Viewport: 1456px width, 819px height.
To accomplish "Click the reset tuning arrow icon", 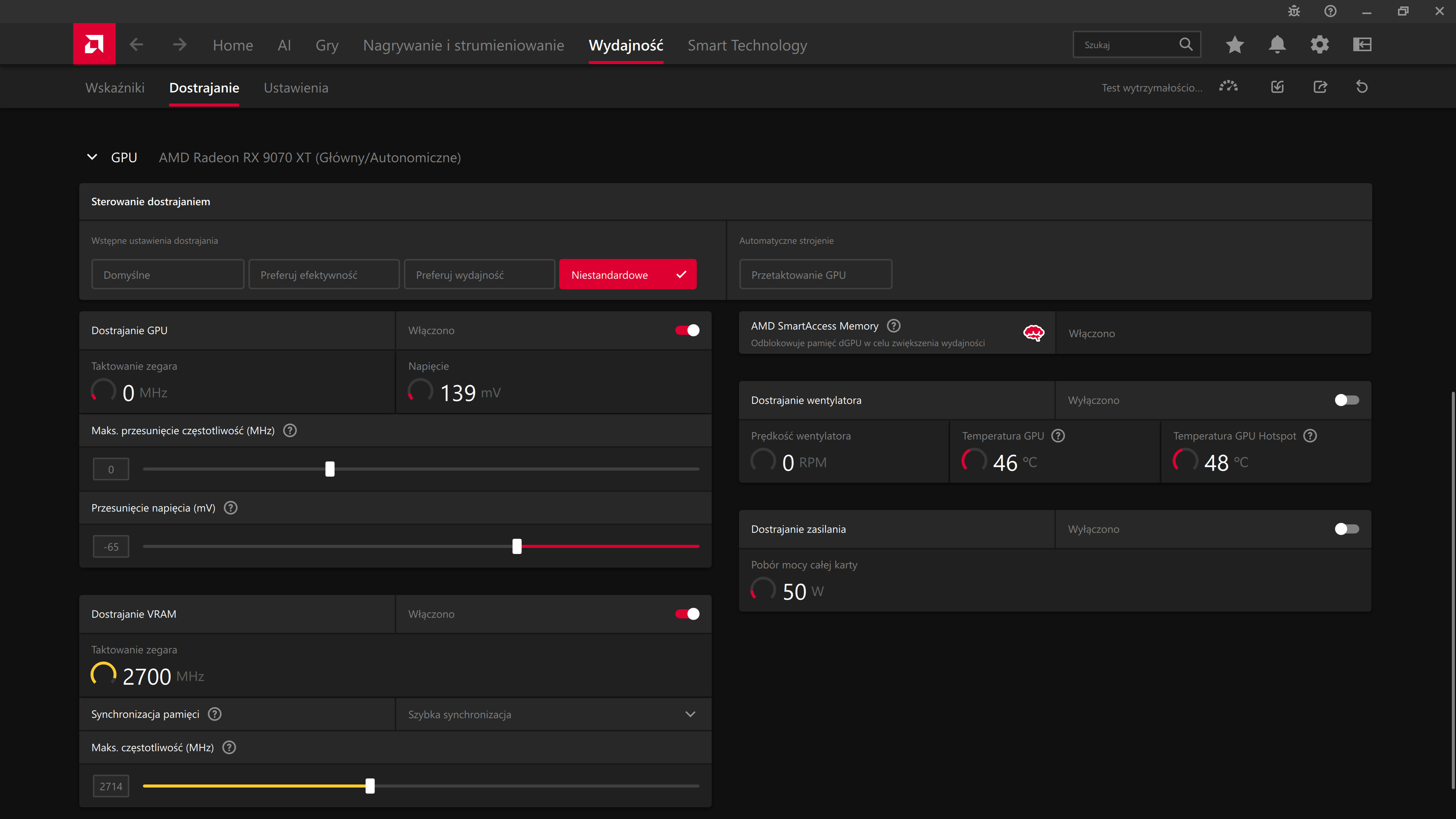I will pos(1362,87).
